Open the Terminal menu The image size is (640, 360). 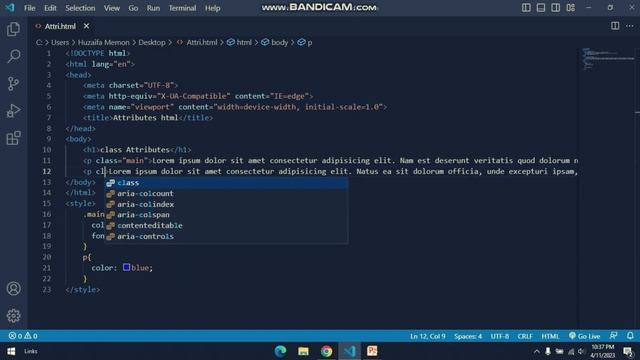pyautogui.click(x=182, y=8)
